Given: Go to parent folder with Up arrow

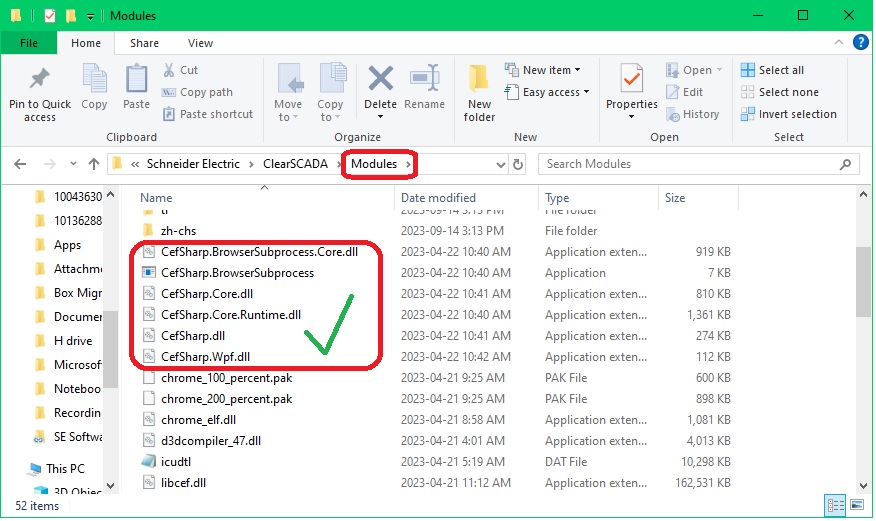Looking at the screenshot, I should click(x=94, y=164).
